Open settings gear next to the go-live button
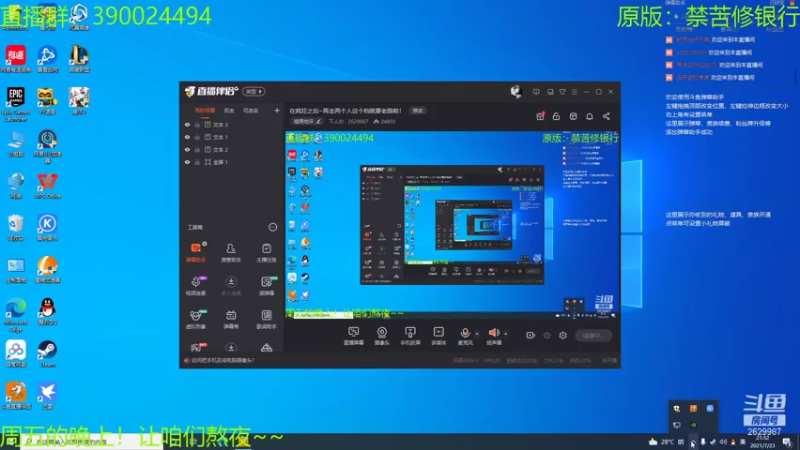800x450 pixels. coord(563,335)
